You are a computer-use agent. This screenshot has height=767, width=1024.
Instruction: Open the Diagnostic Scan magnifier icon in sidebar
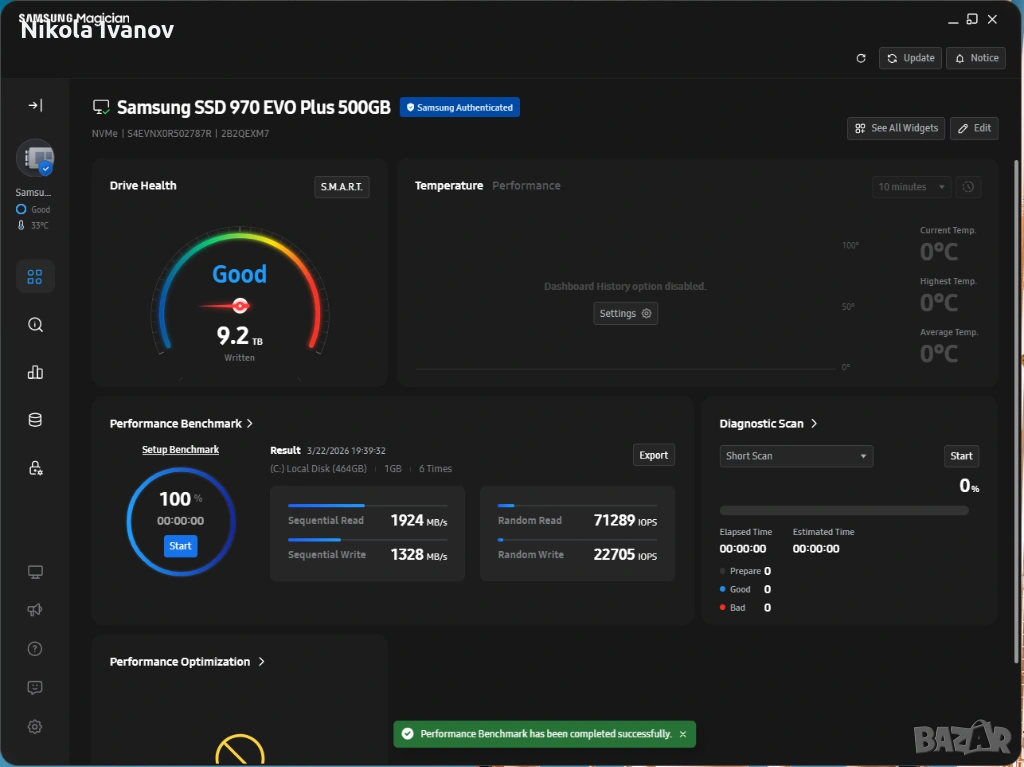pos(35,325)
